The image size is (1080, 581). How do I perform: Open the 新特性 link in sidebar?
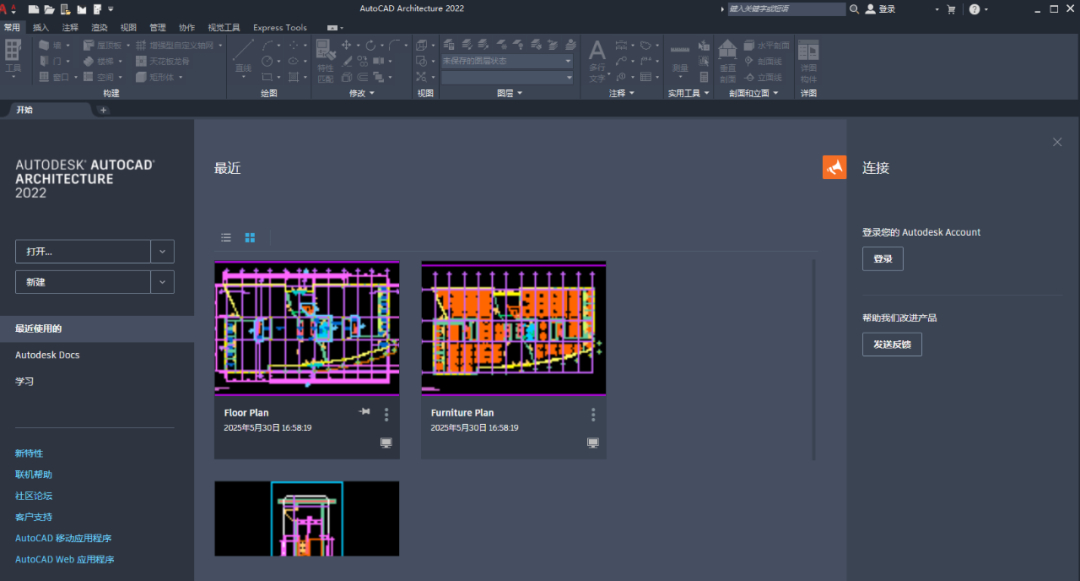[29, 454]
